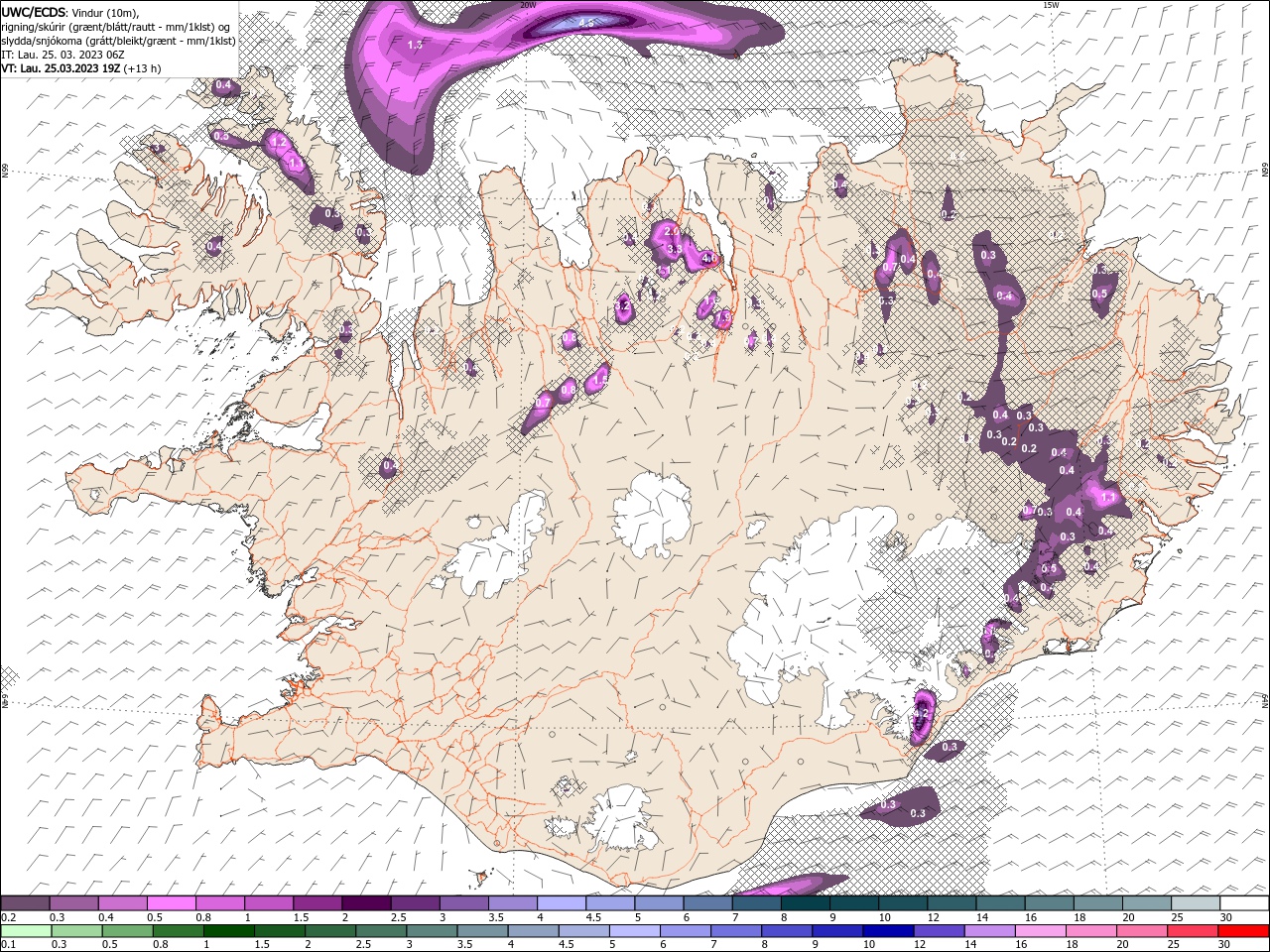The image size is (1270, 952).
Task: Click the 25–30 light grey snow legend swatch
Action: (1194, 903)
